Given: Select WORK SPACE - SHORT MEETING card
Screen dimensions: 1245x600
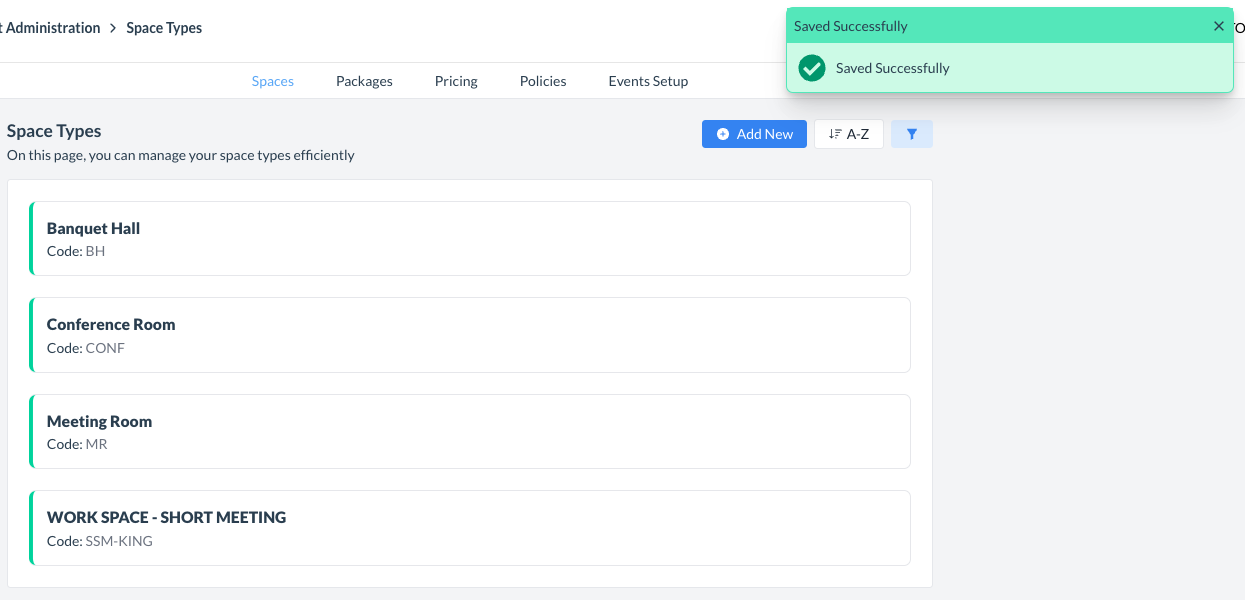Looking at the screenshot, I should [470, 528].
